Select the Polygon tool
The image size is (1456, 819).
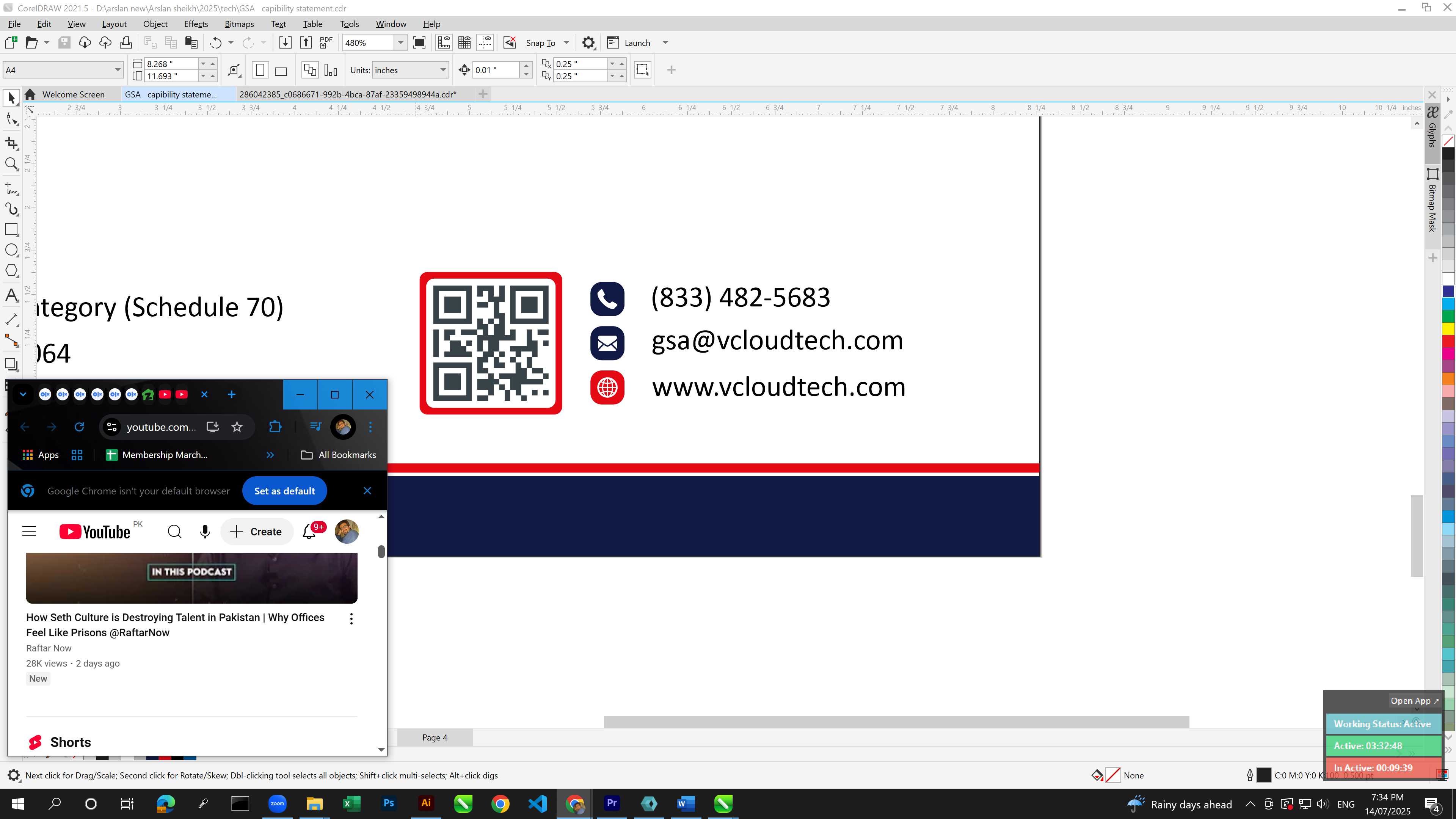click(11, 271)
